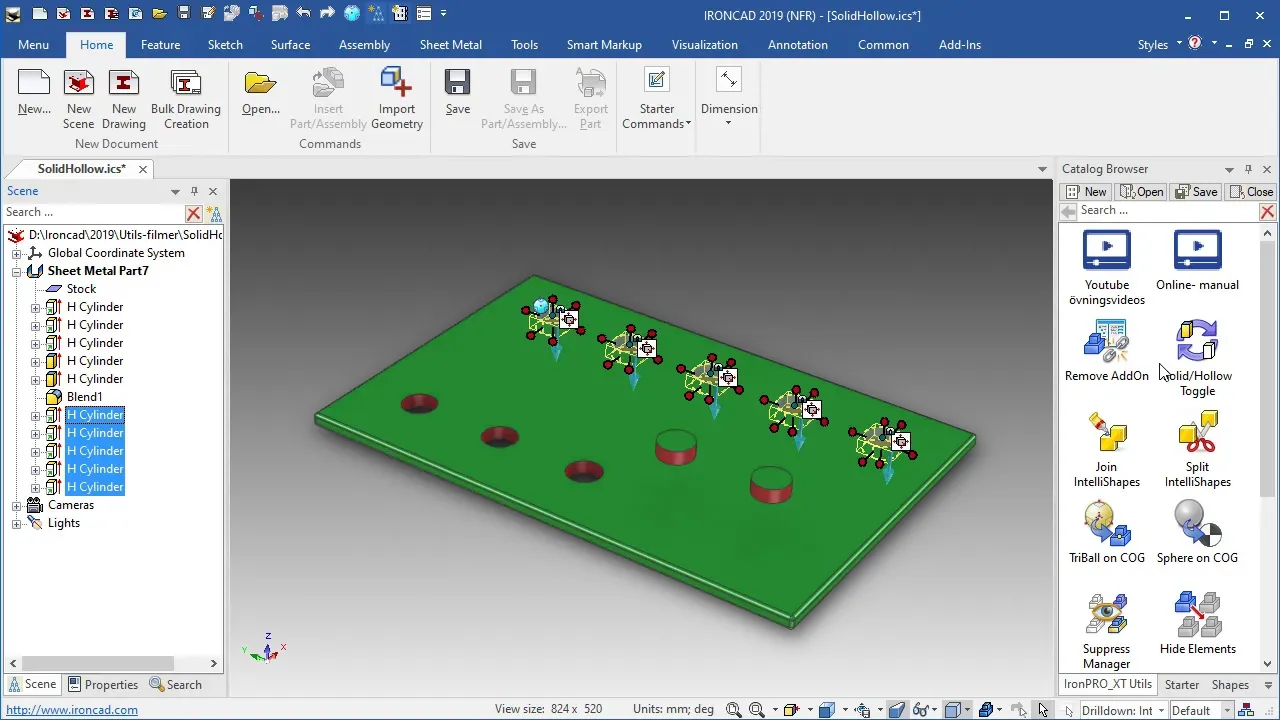1280x720 pixels.
Task: Click the Catalog Browser search field
Action: click(1167, 211)
